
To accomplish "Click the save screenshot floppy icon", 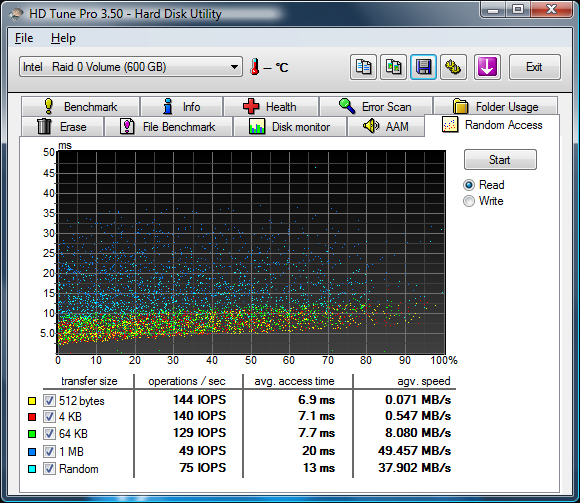I will [424, 67].
